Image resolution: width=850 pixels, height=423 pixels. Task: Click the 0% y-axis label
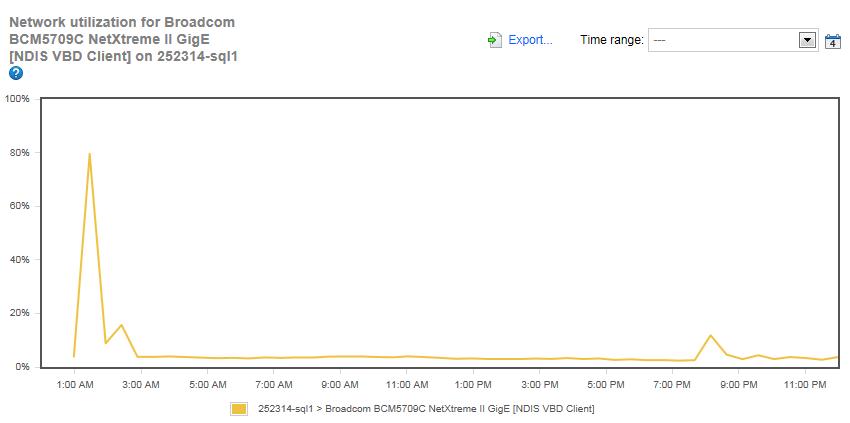[x=21, y=367]
